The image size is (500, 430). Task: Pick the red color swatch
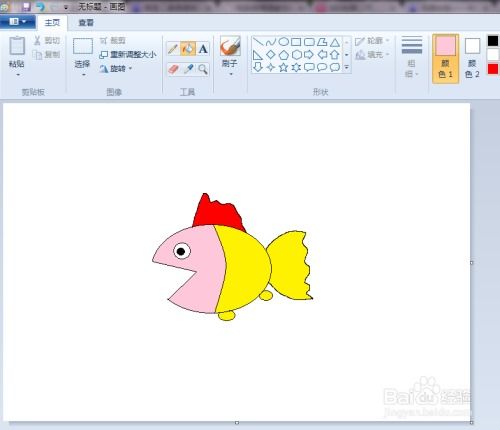(x=493, y=69)
